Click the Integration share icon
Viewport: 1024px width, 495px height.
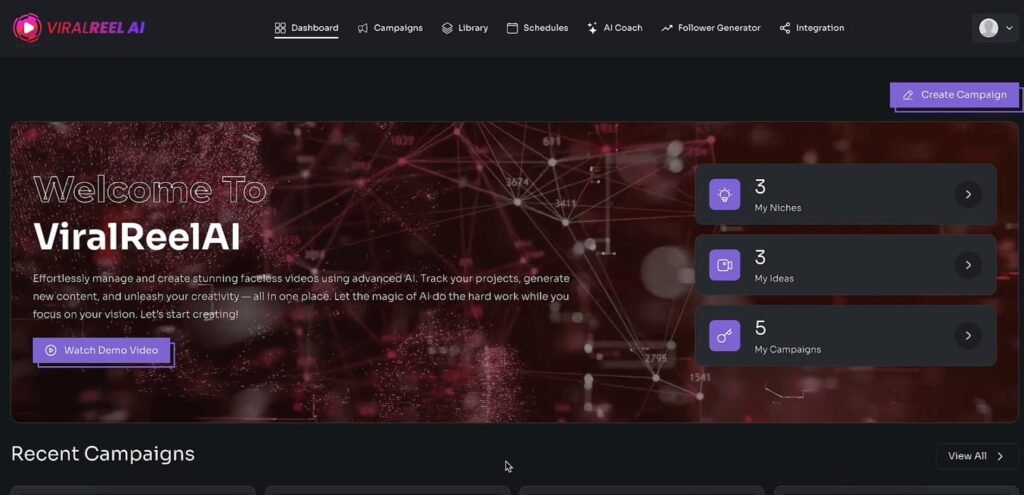point(785,28)
